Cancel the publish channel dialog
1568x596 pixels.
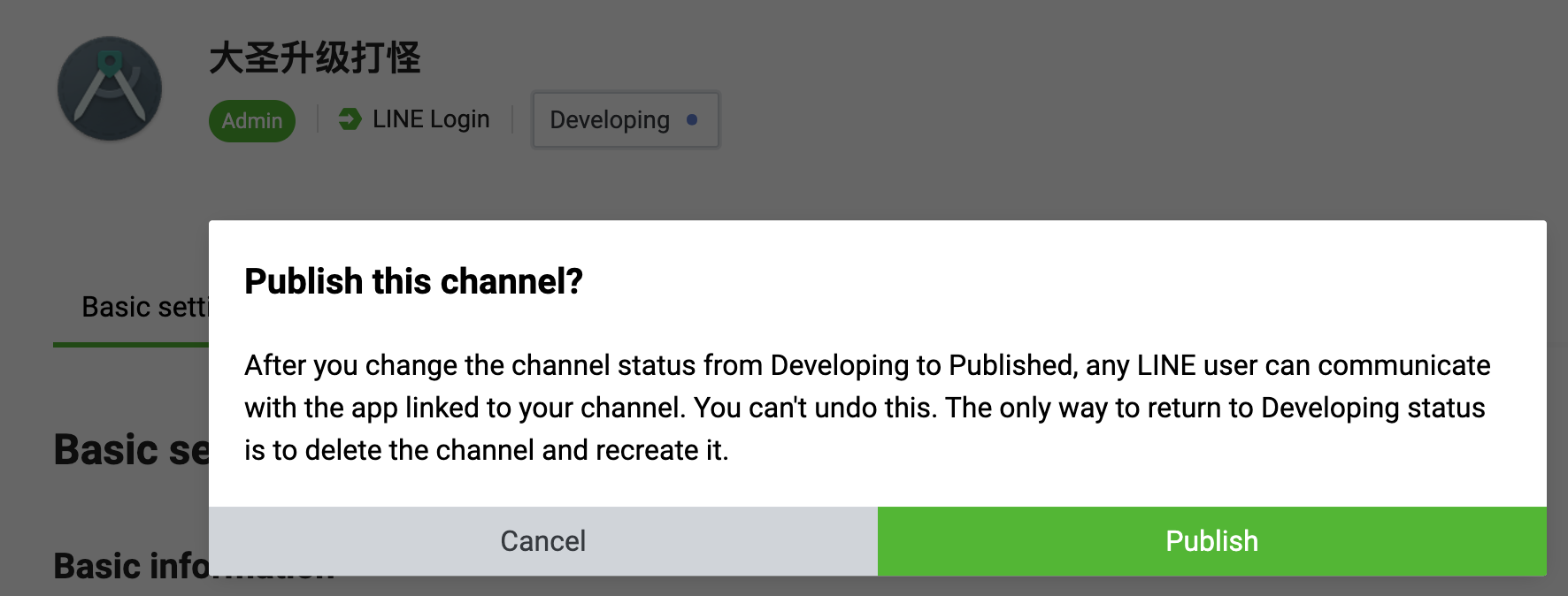543,541
